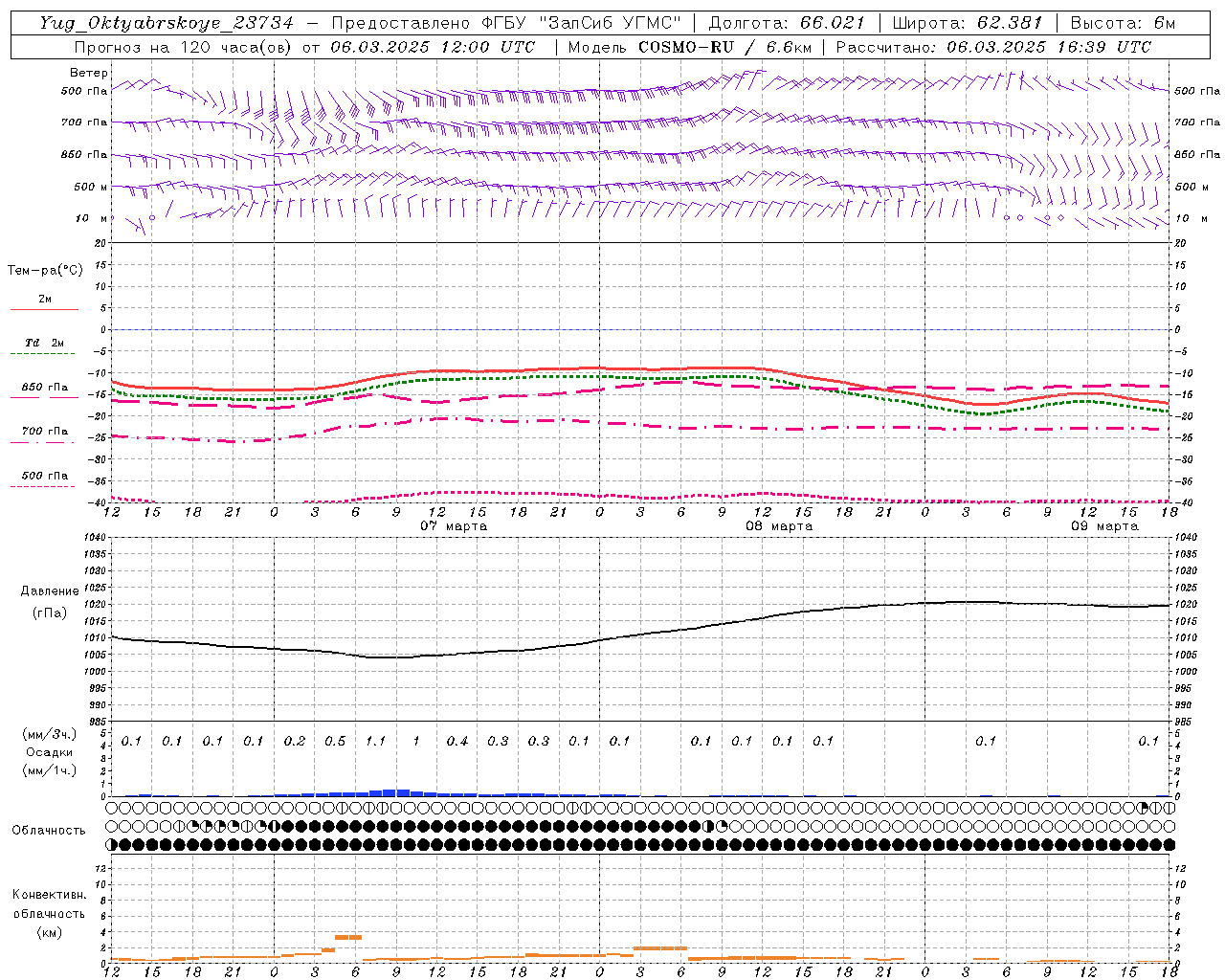Select the model label COSMO-RU / 6.6км
The height and width of the screenshot is (980, 1225).
pyautogui.click(x=724, y=47)
